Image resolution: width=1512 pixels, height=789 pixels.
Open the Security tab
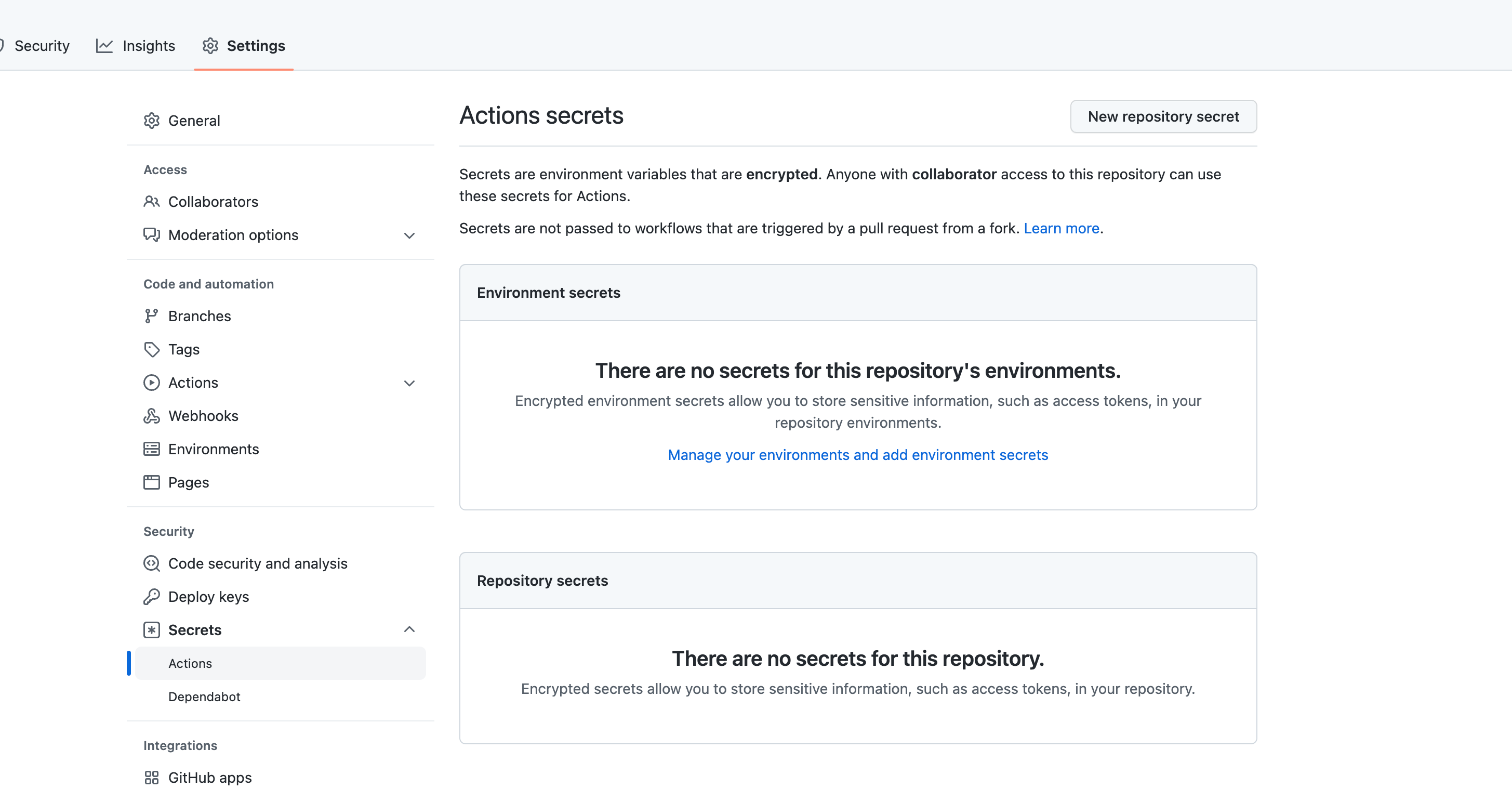point(41,46)
